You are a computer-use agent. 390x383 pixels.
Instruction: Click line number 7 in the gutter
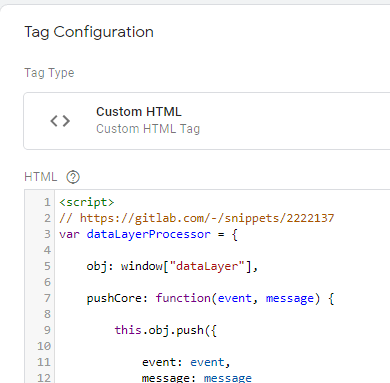coord(47,298)
